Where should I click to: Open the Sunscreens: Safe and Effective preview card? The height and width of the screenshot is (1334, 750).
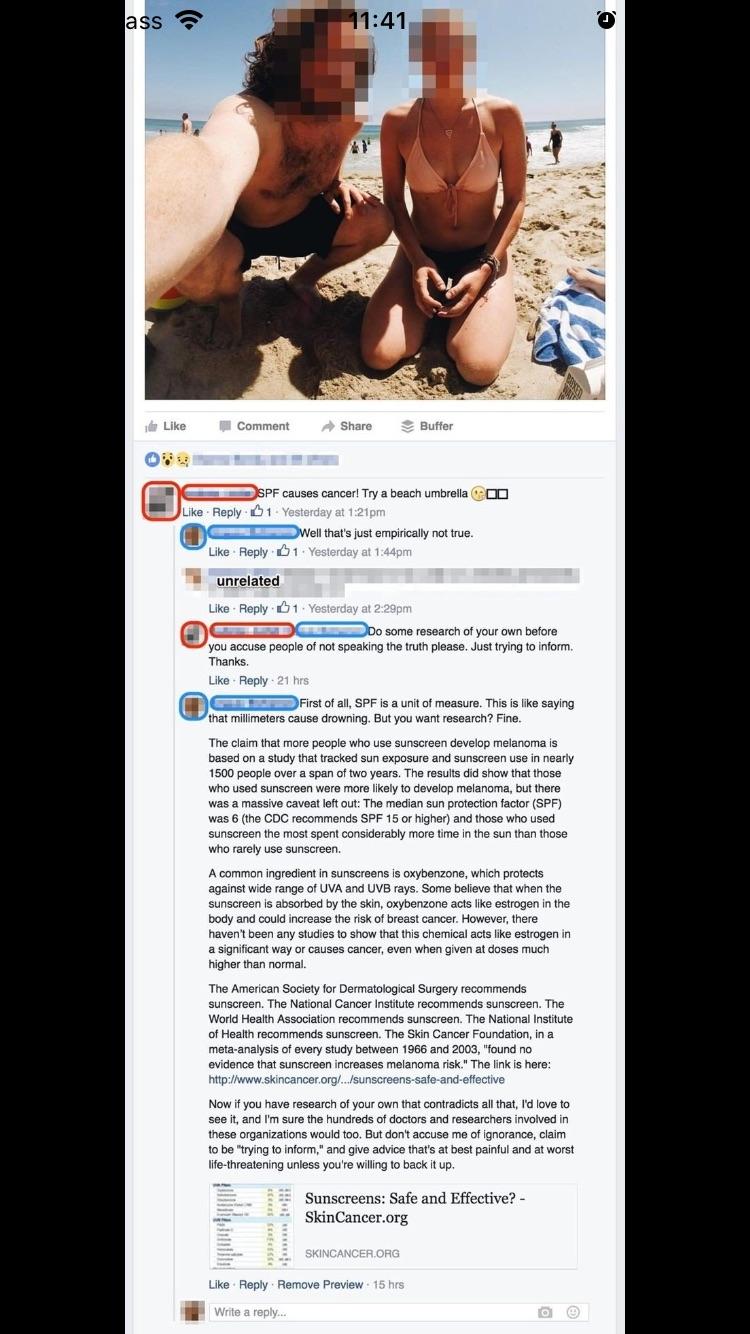393,1226
